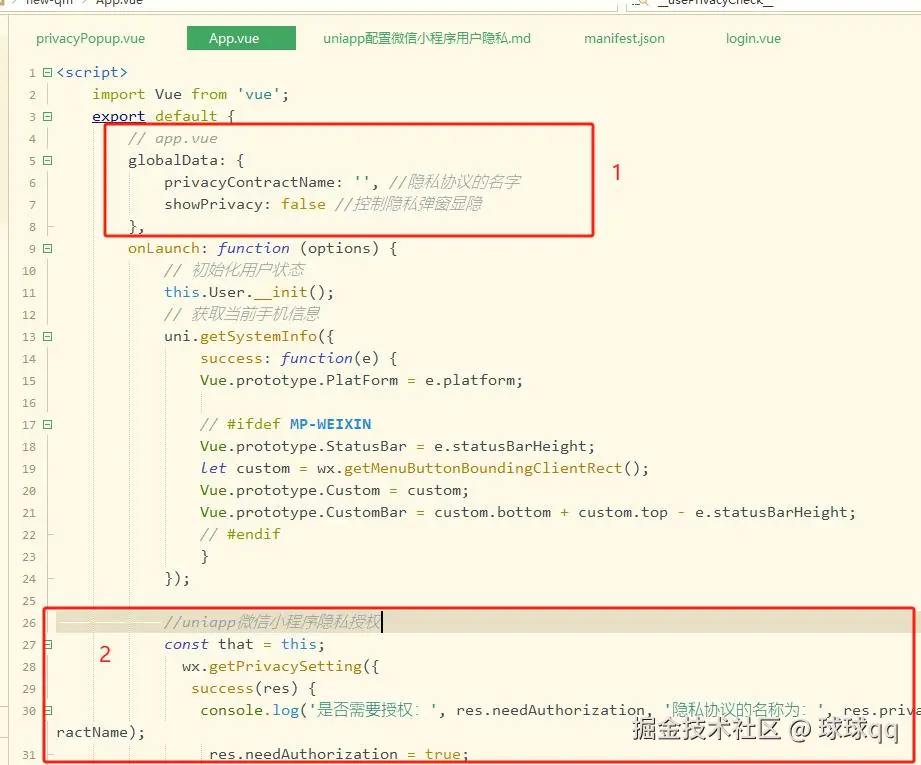This screenshot has width=921, height=765.
Task: Collapse the onLaunch function fold on line 9
Action: pyautogui.click(x=48, y=249)
